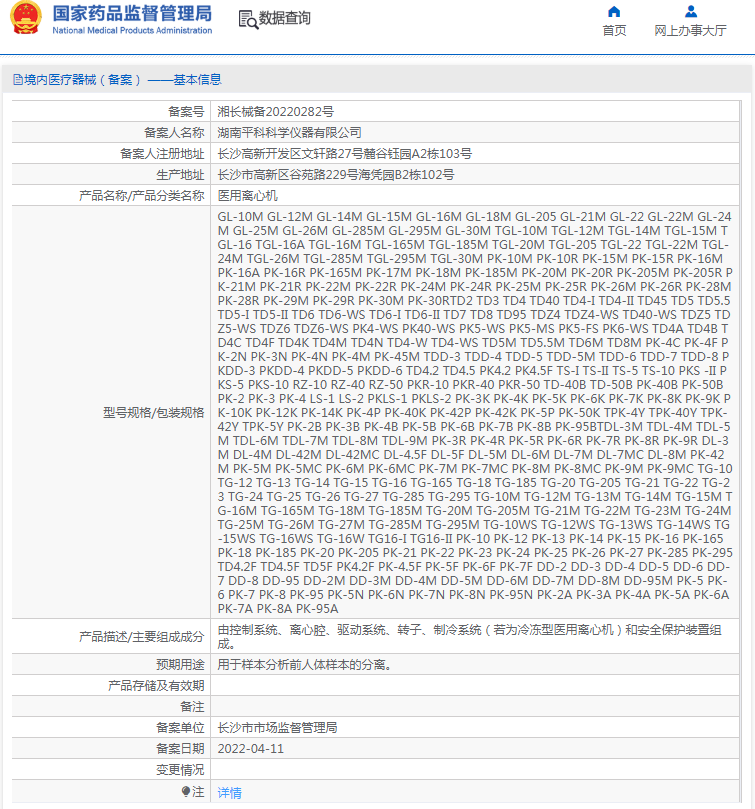Click the production address mentioning 海凭园

pos(336,174)
